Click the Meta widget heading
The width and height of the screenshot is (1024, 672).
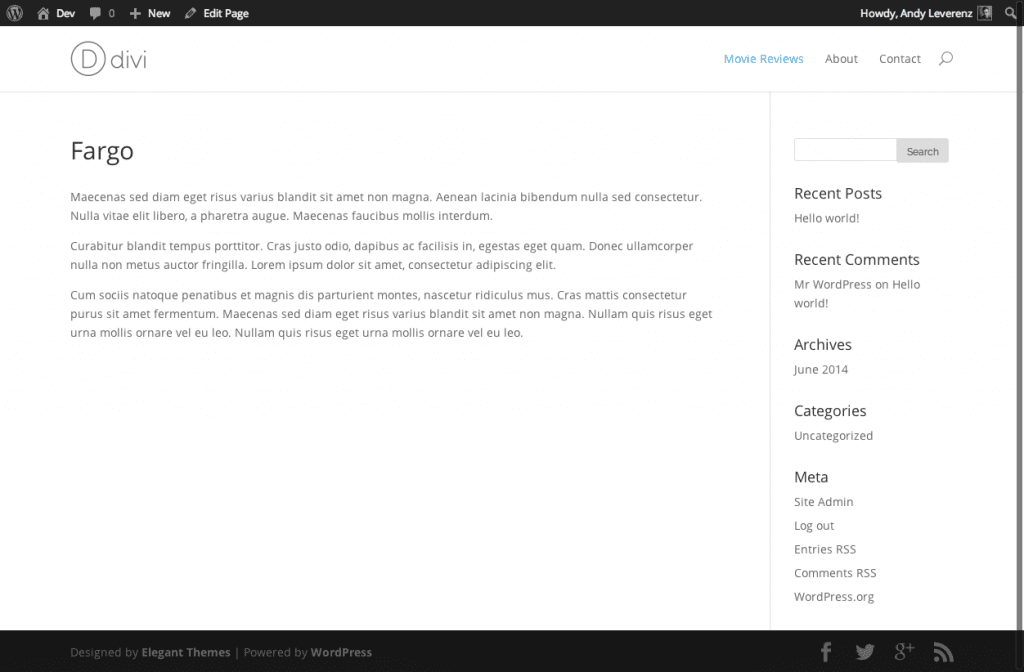tap(811, 477)
